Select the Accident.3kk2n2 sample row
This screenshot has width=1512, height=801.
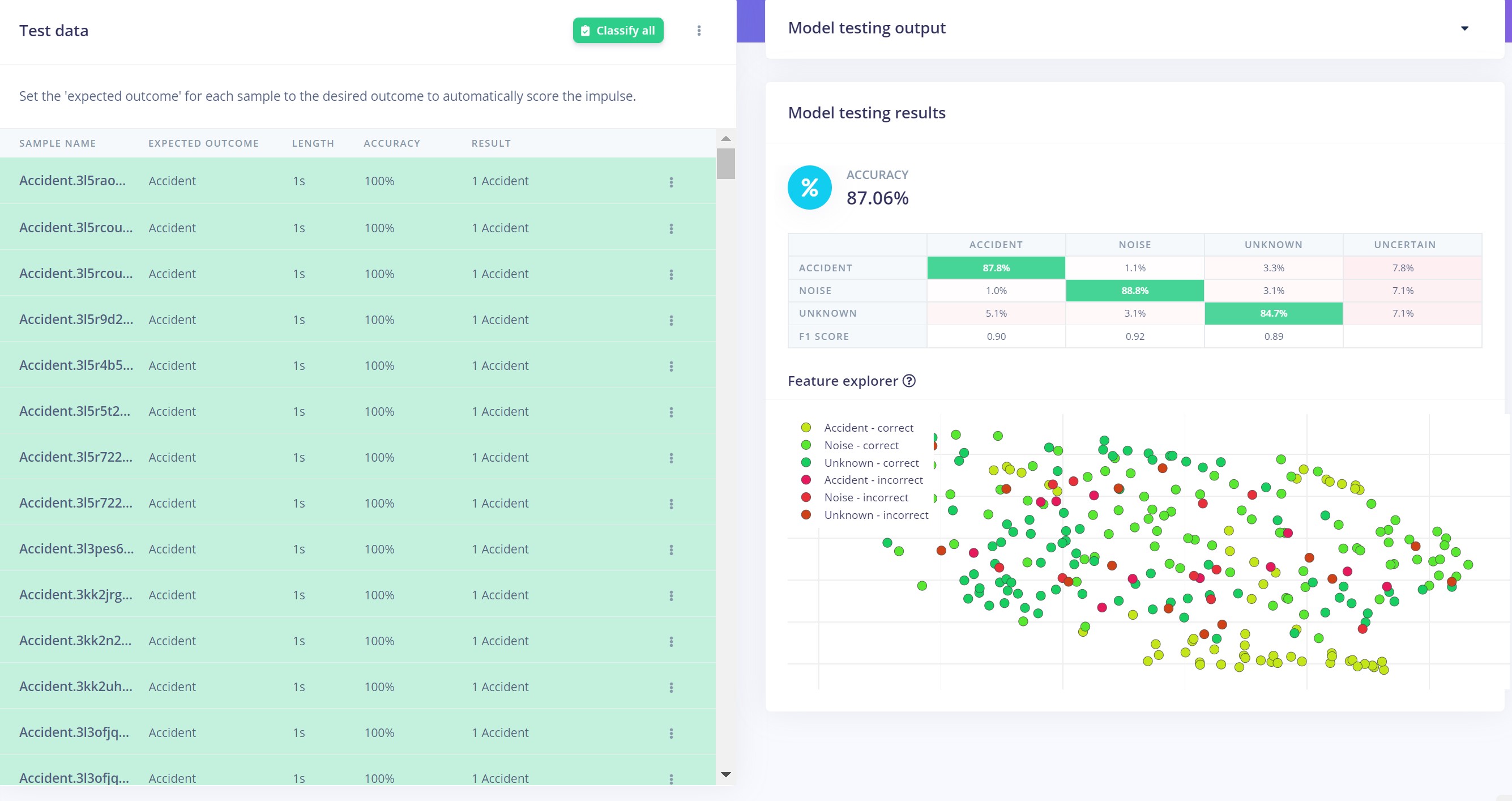tap(357, 641)
